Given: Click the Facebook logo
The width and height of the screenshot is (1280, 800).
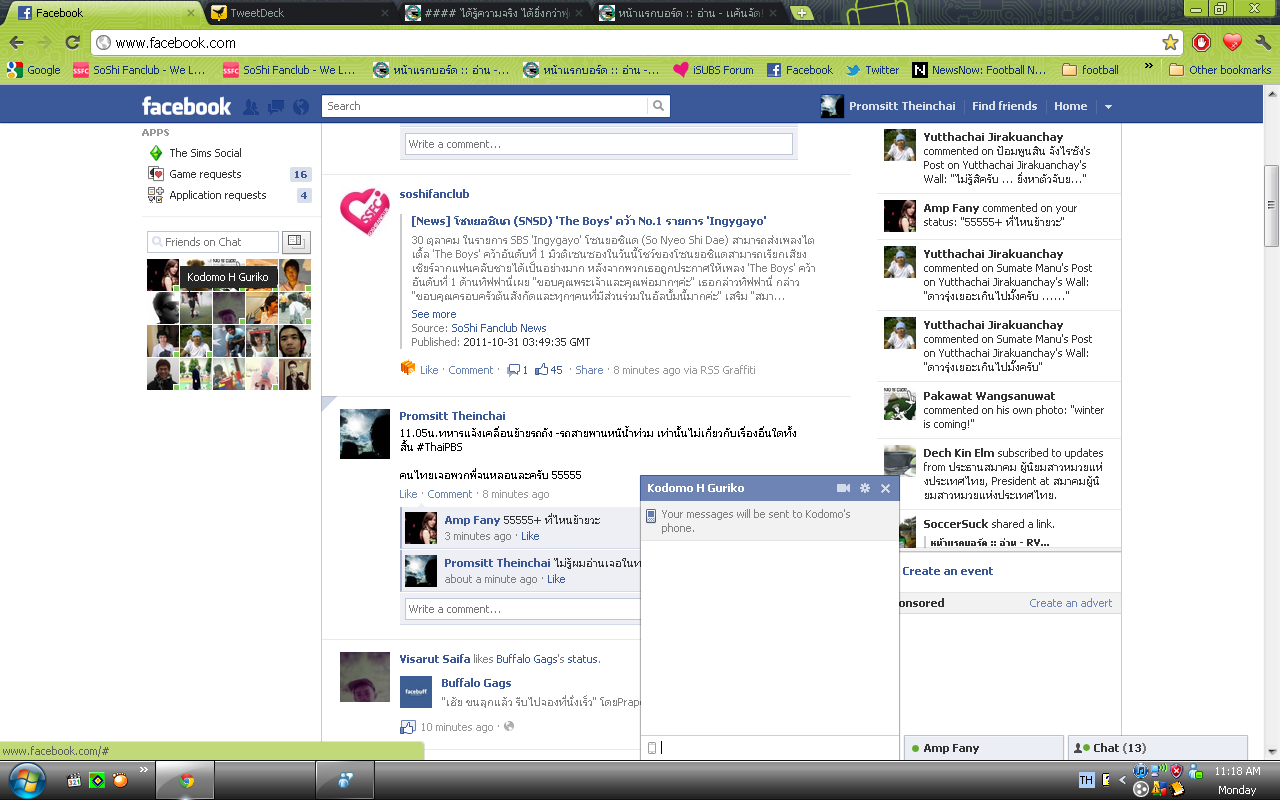Looking at the screenshot, I should pos(186,106).
